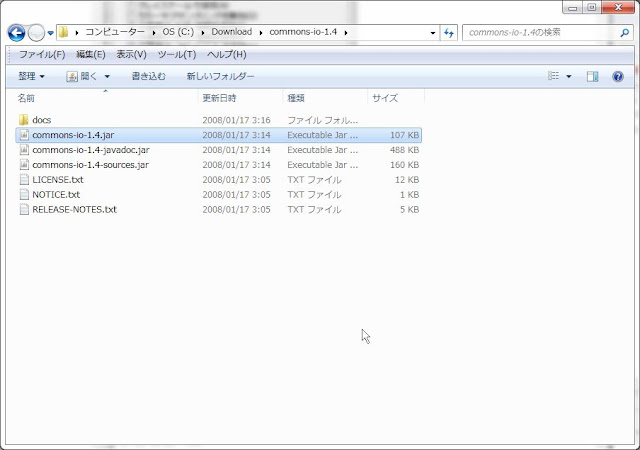Sort by the 名前 column header
640x450 pixels.
(x=108, y=98)
